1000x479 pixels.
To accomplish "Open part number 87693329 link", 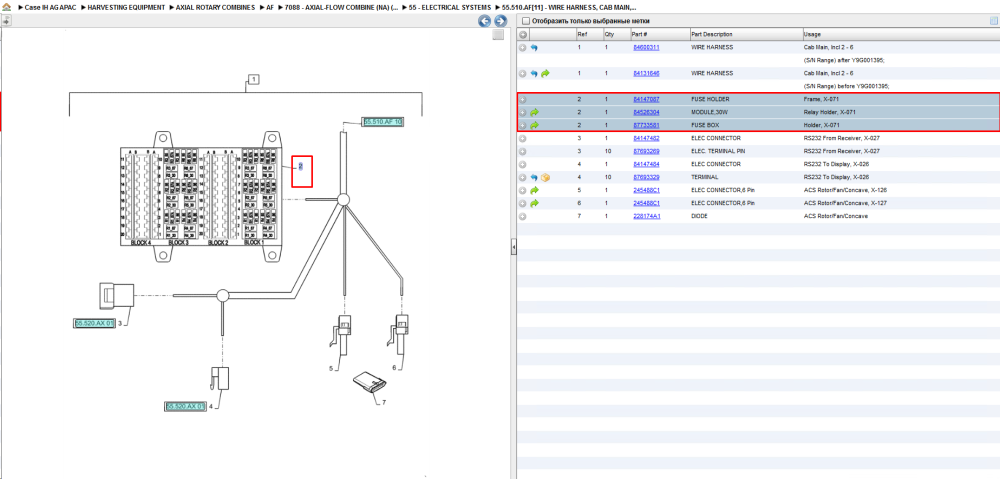I will [646, 177].
